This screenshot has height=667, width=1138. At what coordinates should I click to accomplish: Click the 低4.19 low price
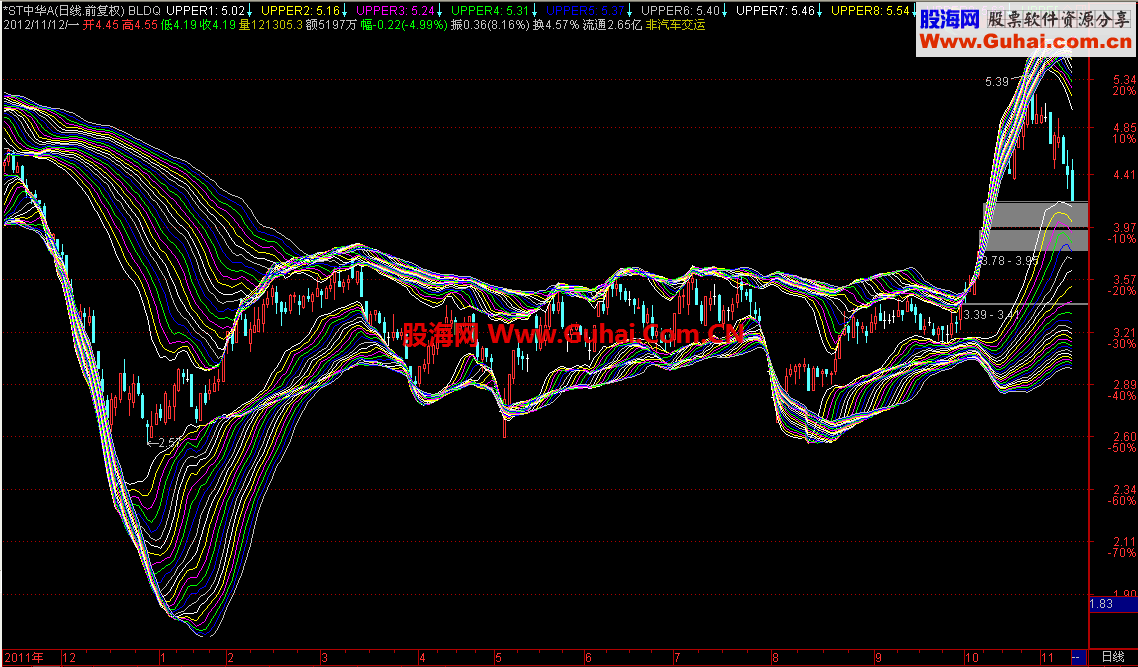(x=179, y=25)
